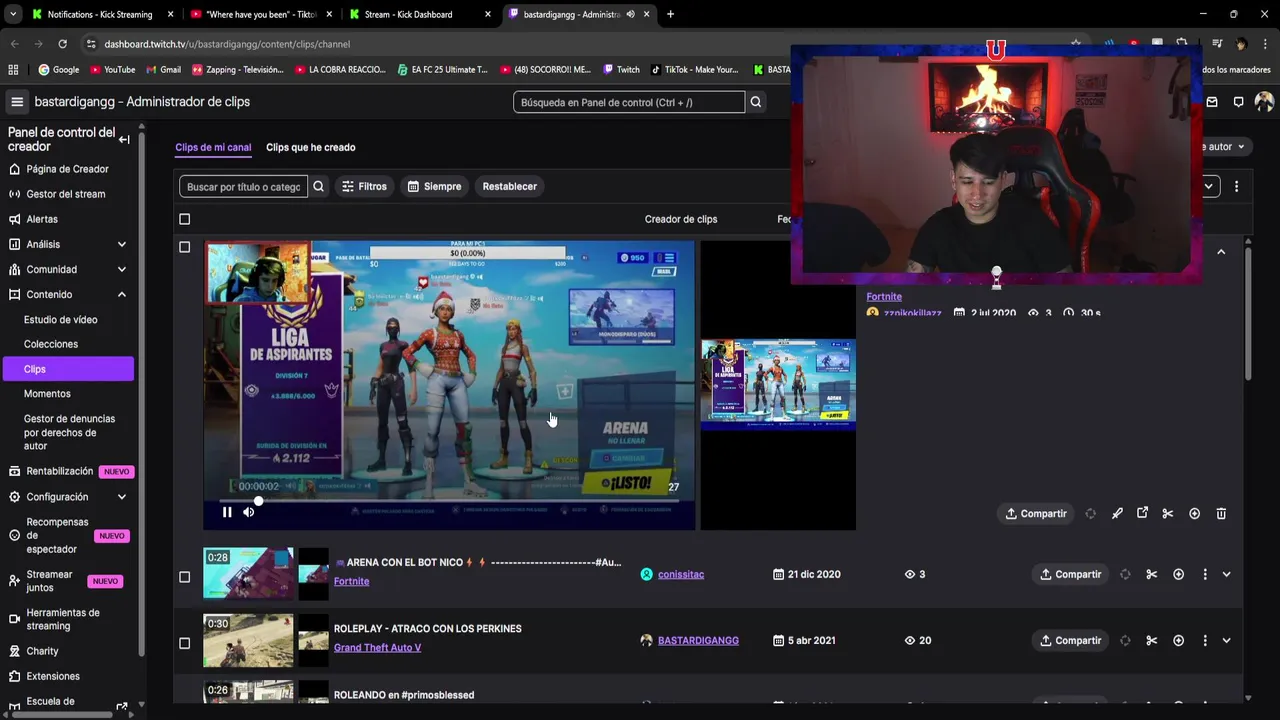Open the Grand Theft Auto V category link
Viewport: 1280px width, 720px height.
(377, 648)
